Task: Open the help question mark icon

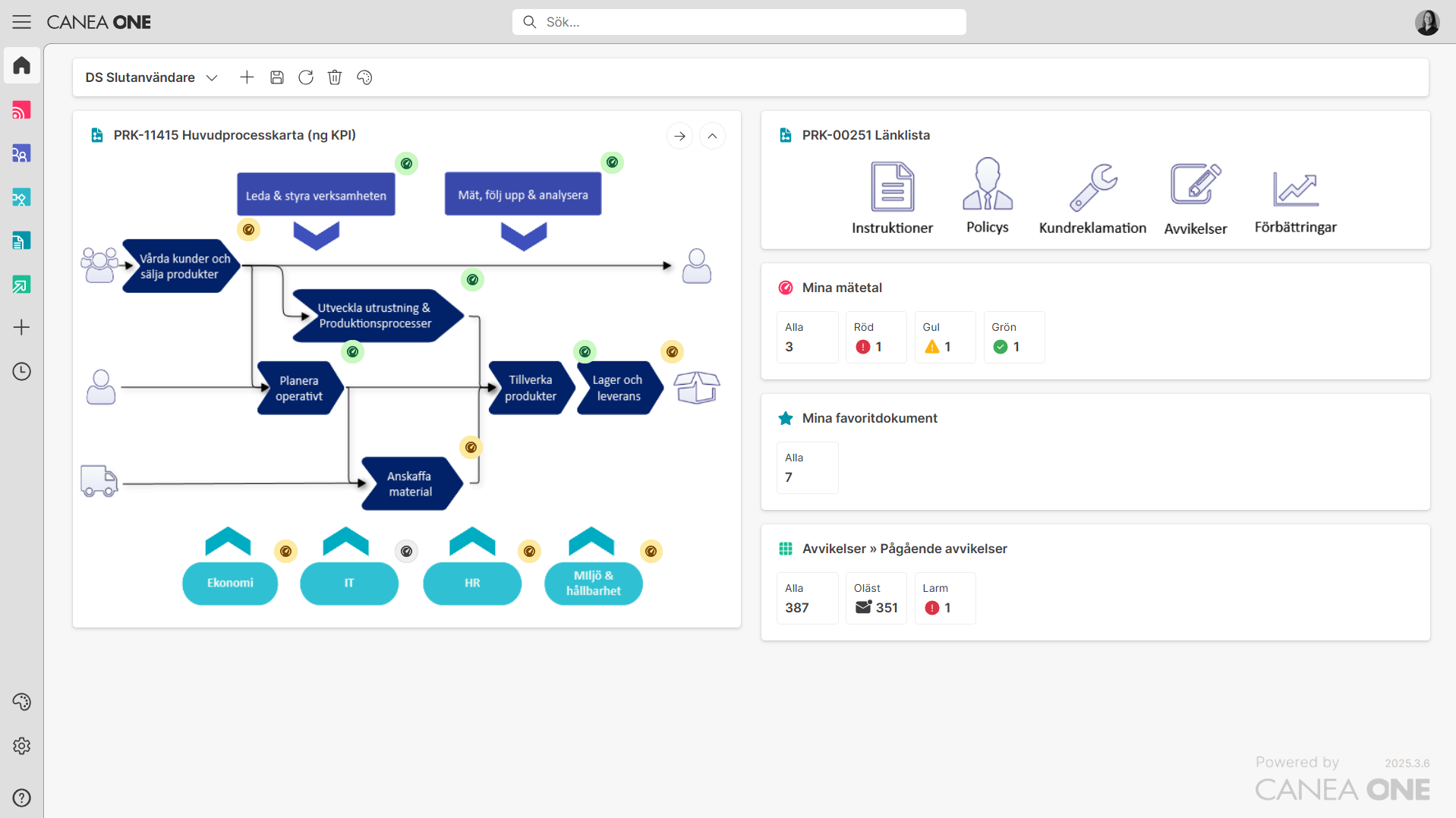Action: pyautogui.click(x=21, y=798)
